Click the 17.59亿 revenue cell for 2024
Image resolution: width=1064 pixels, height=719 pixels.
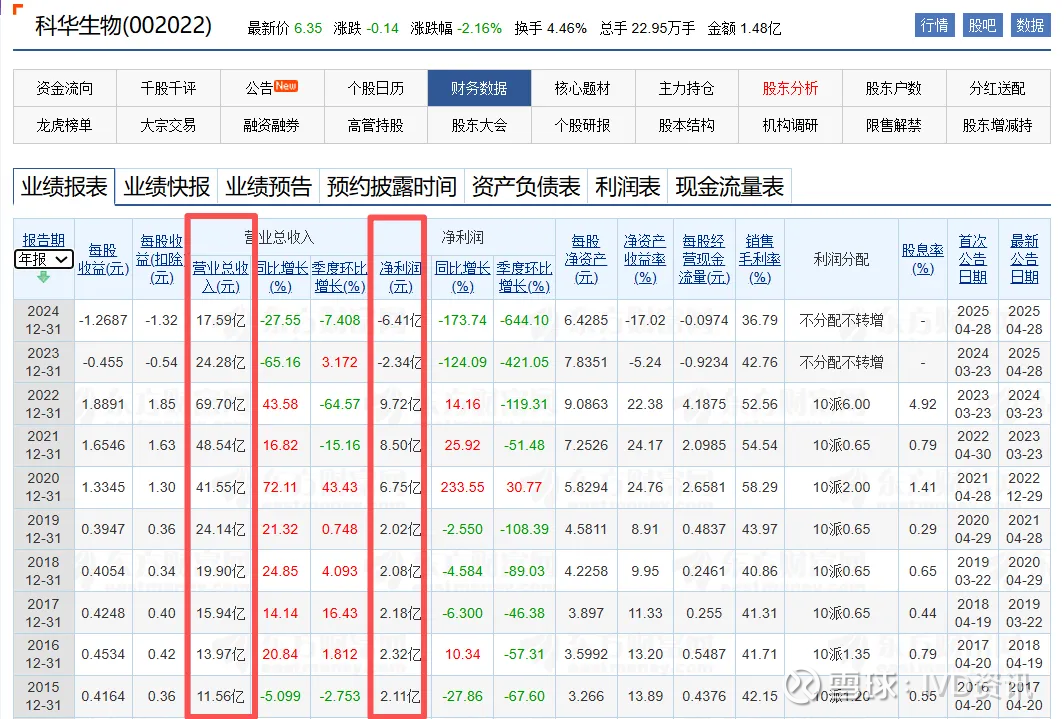(x=221, y=320)
